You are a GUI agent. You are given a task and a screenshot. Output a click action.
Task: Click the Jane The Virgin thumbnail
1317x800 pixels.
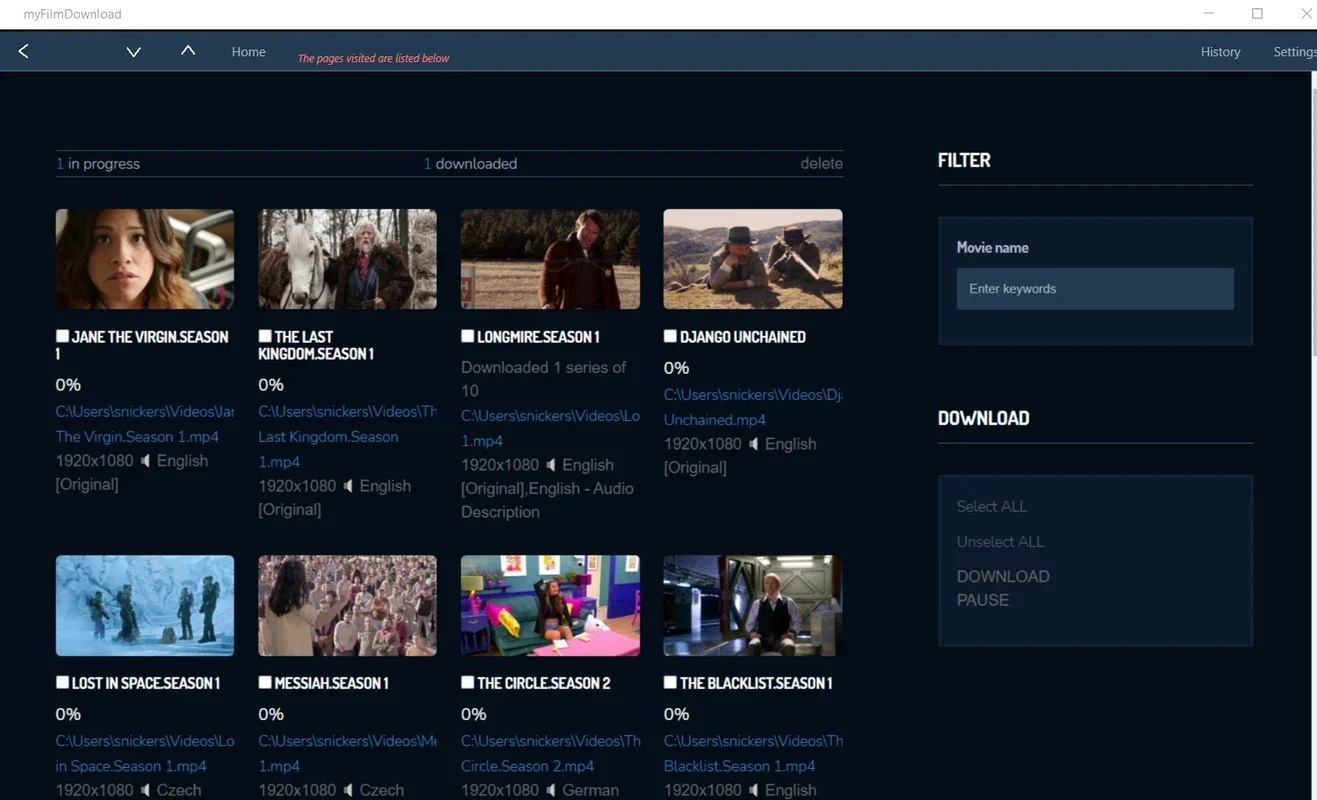[x=145, y=259]
